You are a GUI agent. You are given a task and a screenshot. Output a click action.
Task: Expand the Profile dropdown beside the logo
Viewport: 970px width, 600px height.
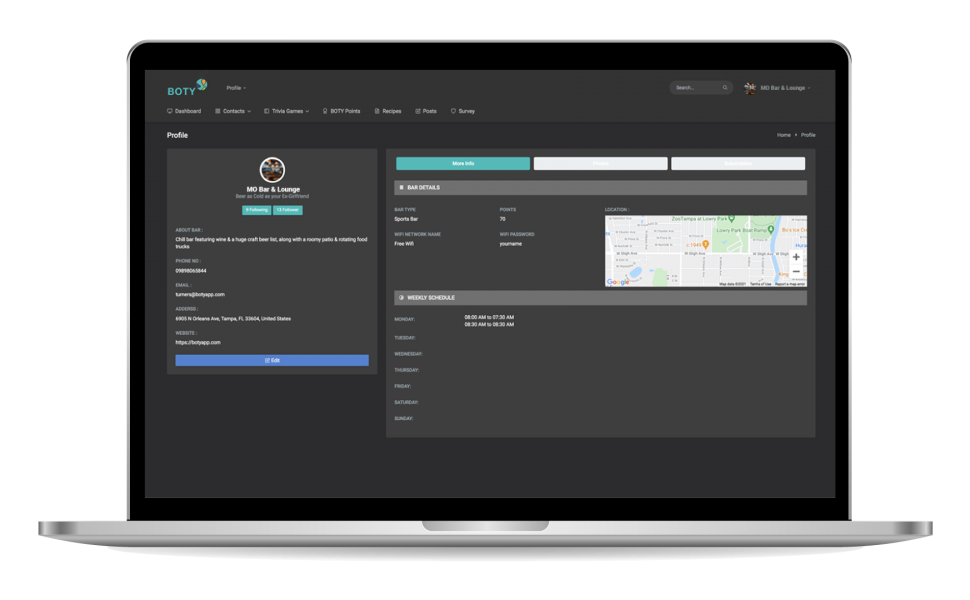click(x=236, y=88)
